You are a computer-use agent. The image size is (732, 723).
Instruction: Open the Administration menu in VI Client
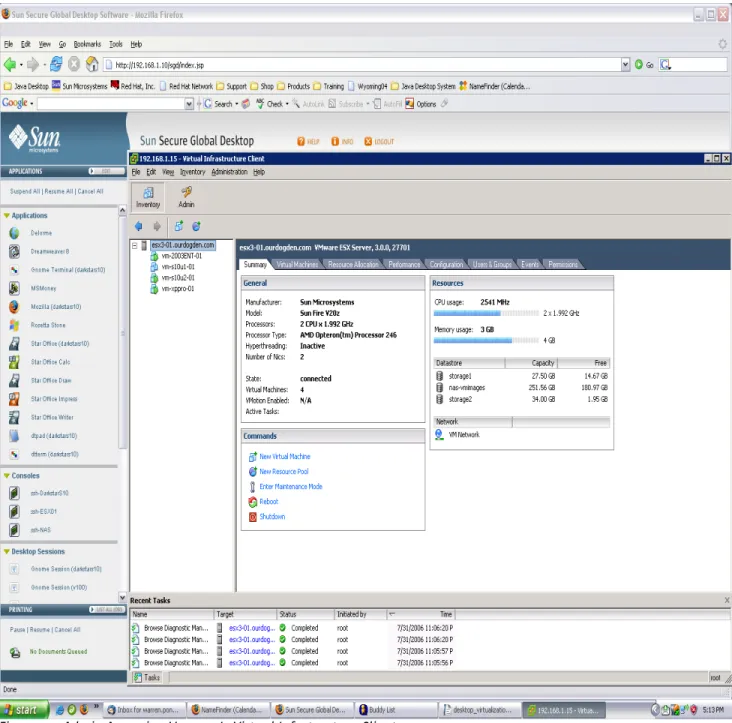pos(229,172)
